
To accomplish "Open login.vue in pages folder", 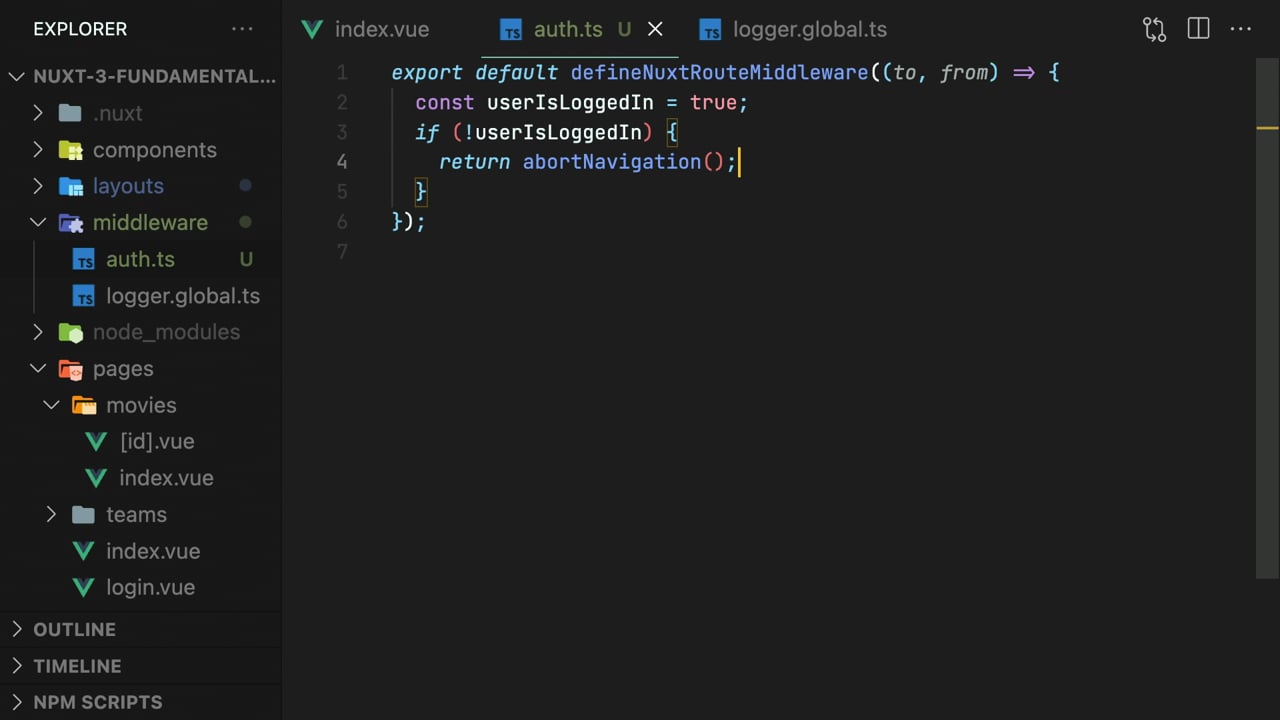I will [150, 587].
